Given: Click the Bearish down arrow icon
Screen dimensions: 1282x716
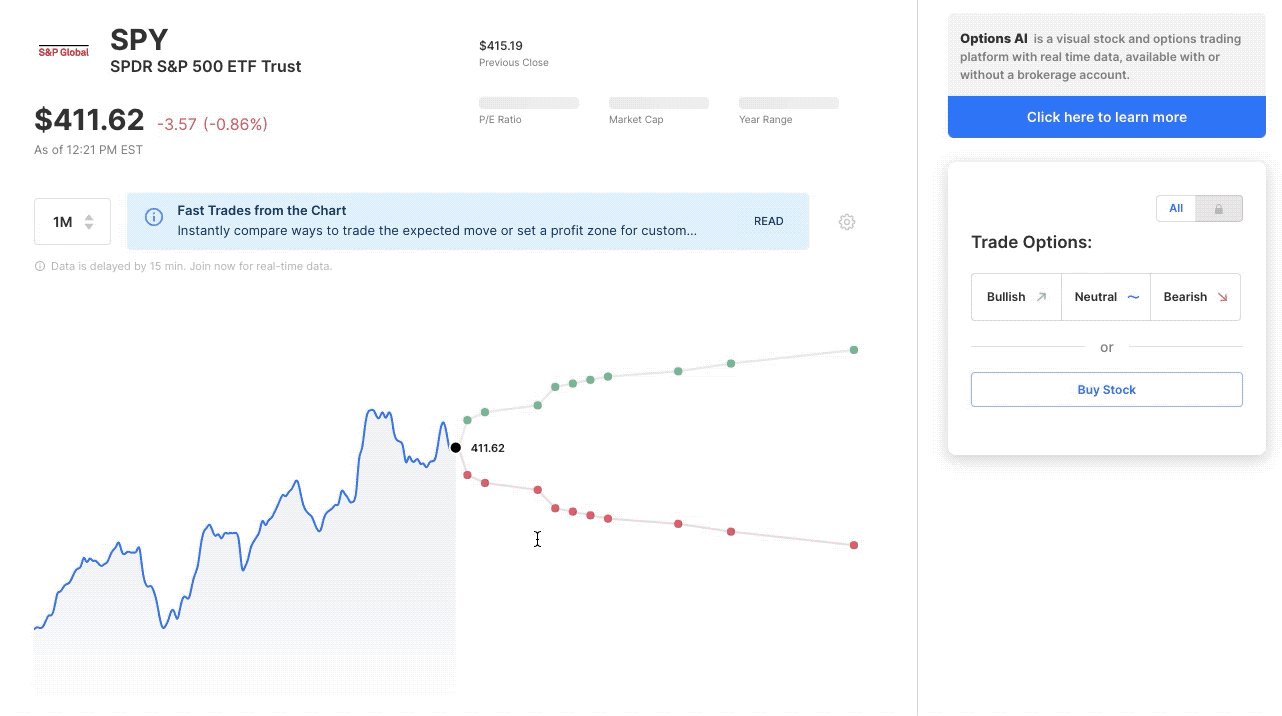Looking at the screenshot, I should 1222,297.
